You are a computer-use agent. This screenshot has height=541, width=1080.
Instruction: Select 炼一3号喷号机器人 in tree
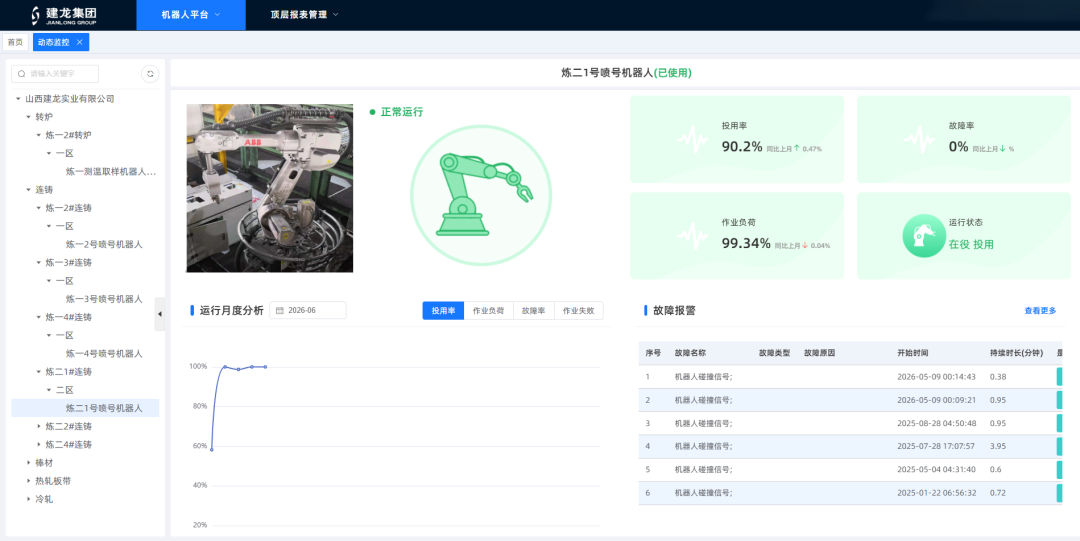(x=104, y=299)
